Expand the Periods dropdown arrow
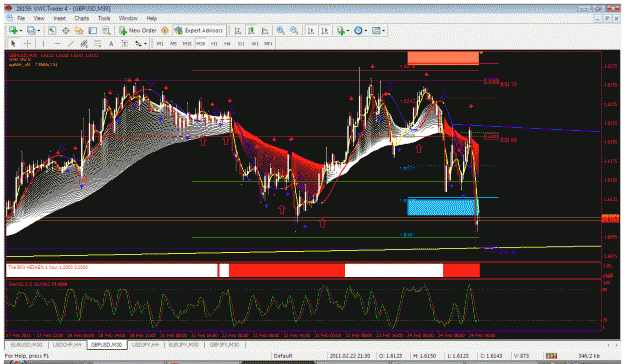This screenshot has width=625, height=364. pyautogui.click(x=366, y=31)
